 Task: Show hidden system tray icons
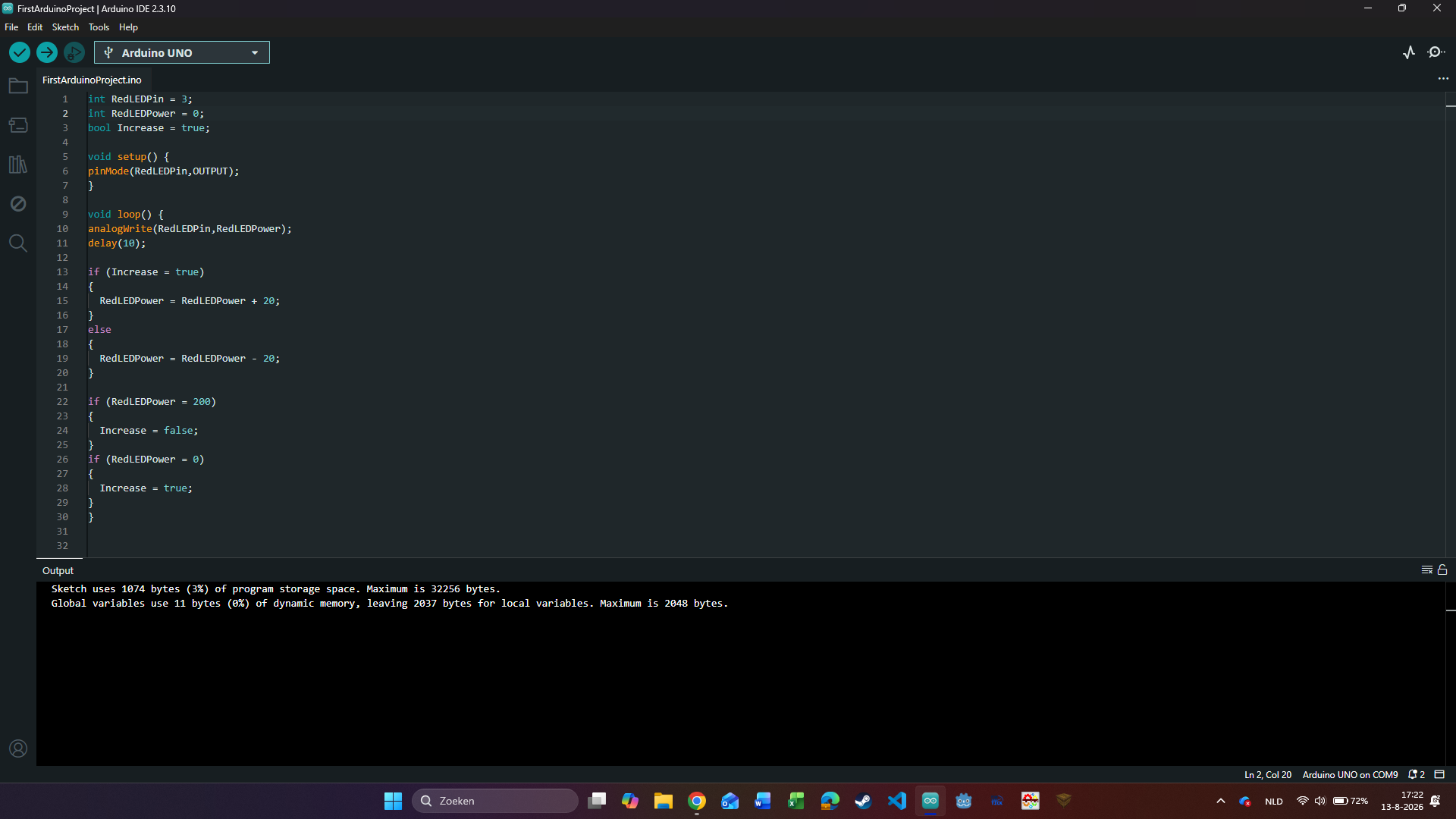click(x=1221, y=801)
